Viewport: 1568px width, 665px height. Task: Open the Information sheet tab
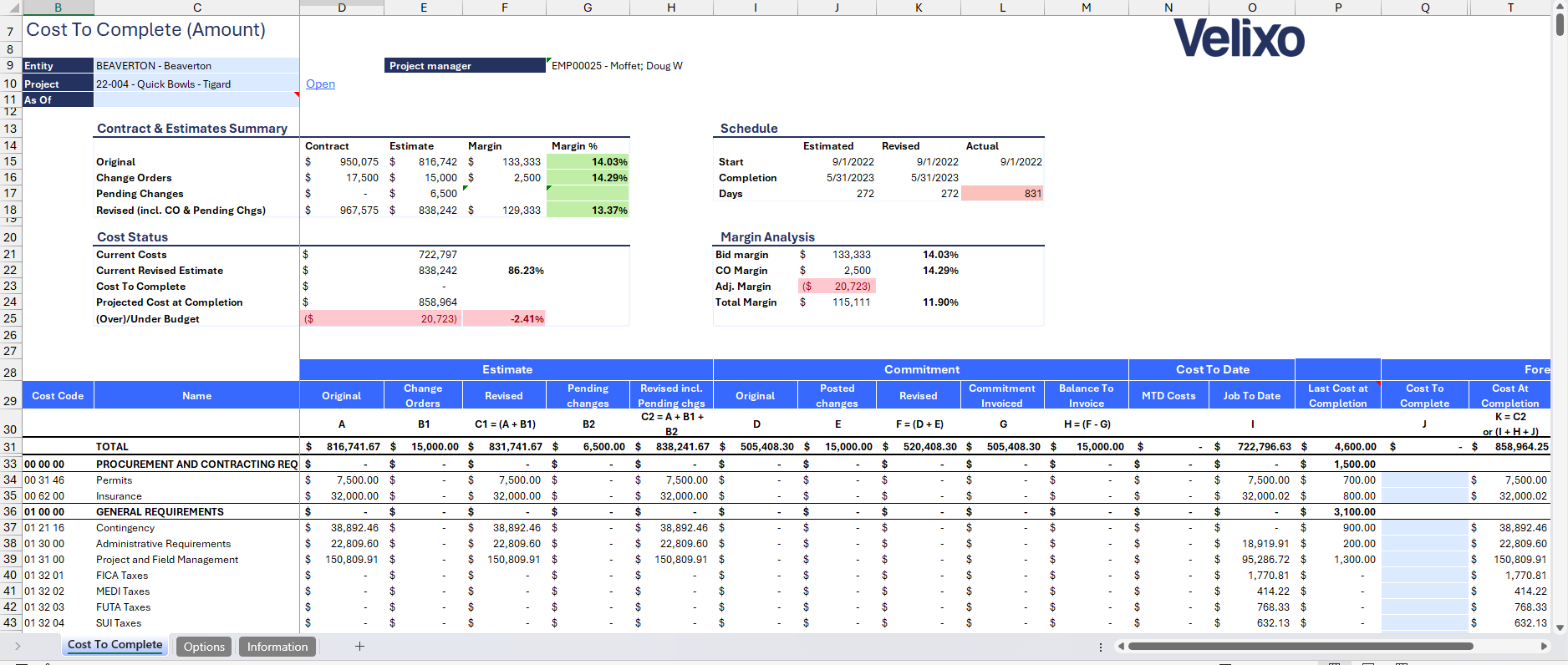pos(277,647)
